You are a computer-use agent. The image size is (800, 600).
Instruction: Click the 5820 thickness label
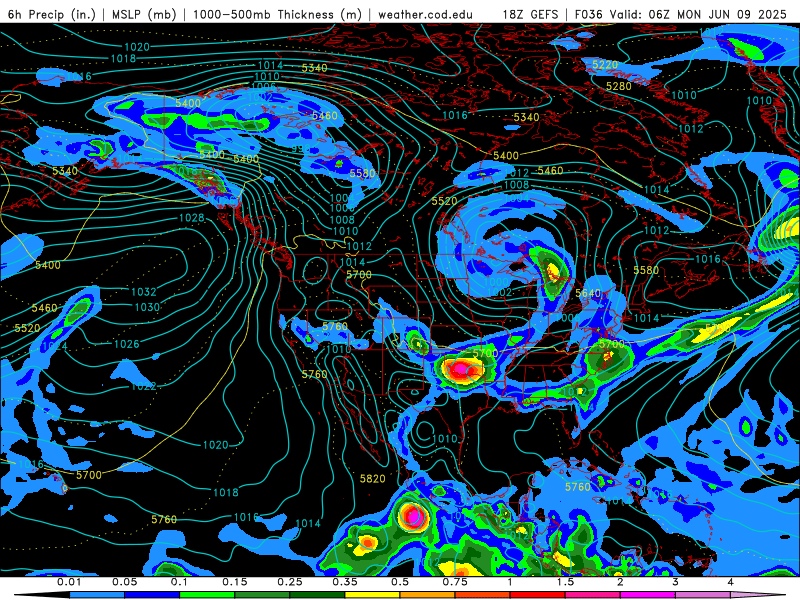coord(372,479)
